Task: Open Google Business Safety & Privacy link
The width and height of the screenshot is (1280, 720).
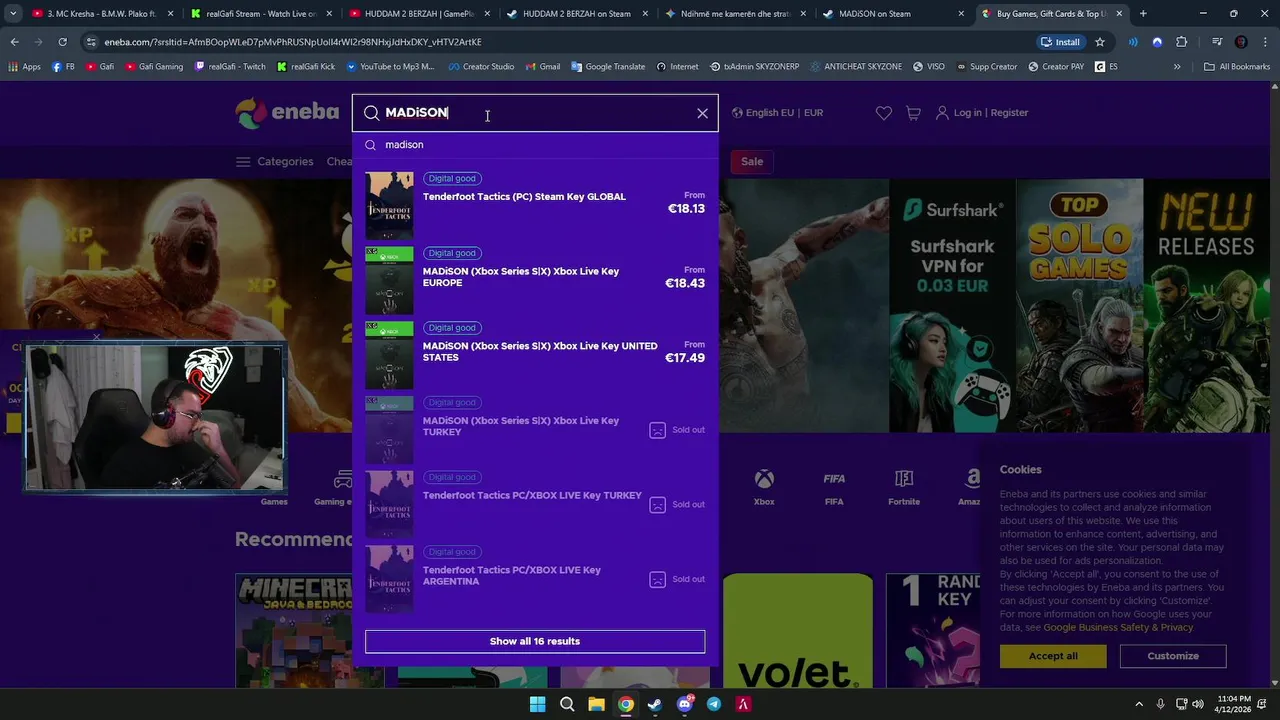Action: point(1118,627)
